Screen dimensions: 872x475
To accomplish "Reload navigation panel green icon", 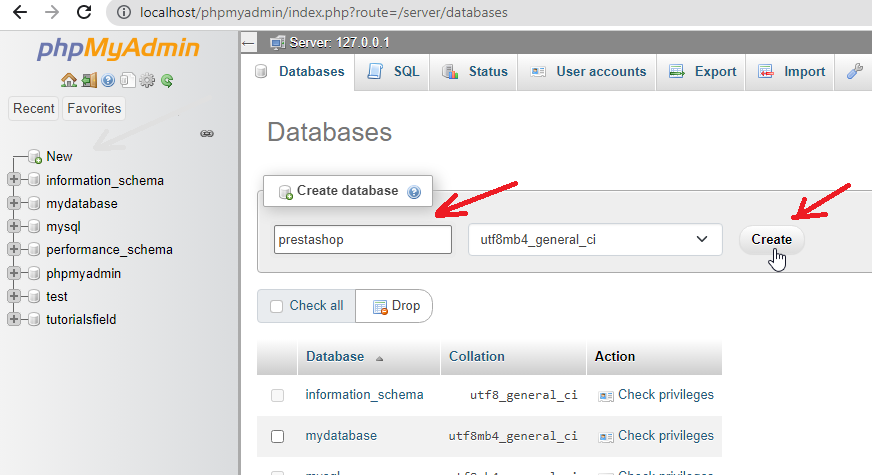I will [x=167, y=81].
